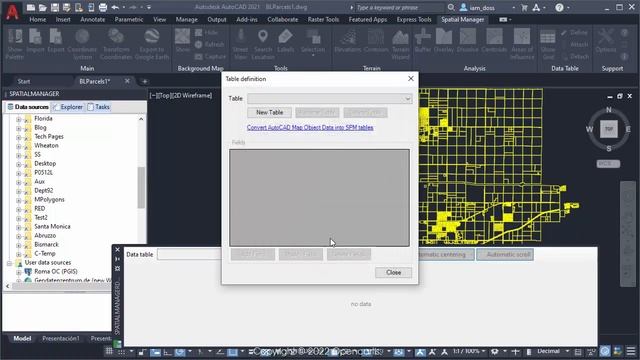Click the Capture background map button
The height and width of the screenshot is (360, 640).
pyautogui.click(x=210, y=57)
